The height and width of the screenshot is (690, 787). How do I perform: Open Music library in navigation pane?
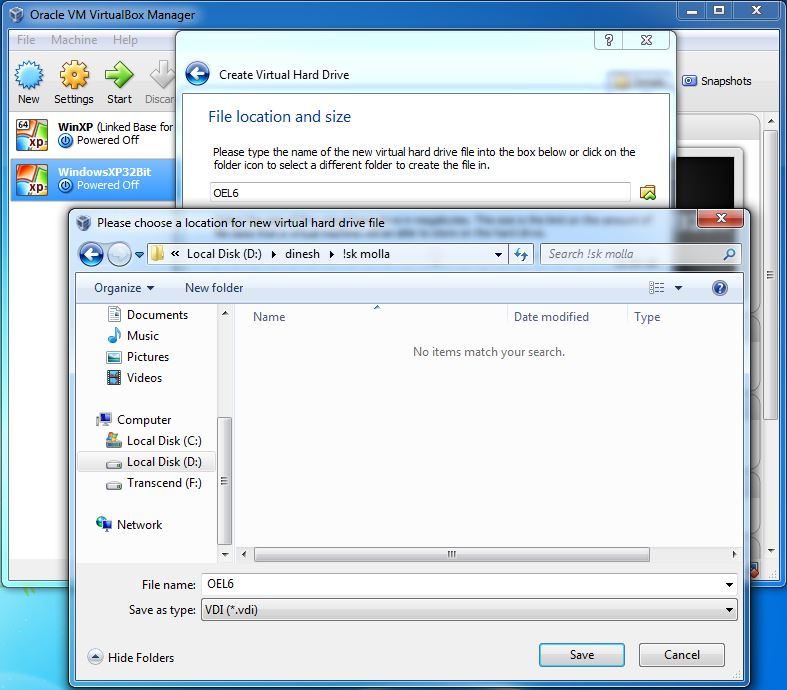(x=134, y=336)
